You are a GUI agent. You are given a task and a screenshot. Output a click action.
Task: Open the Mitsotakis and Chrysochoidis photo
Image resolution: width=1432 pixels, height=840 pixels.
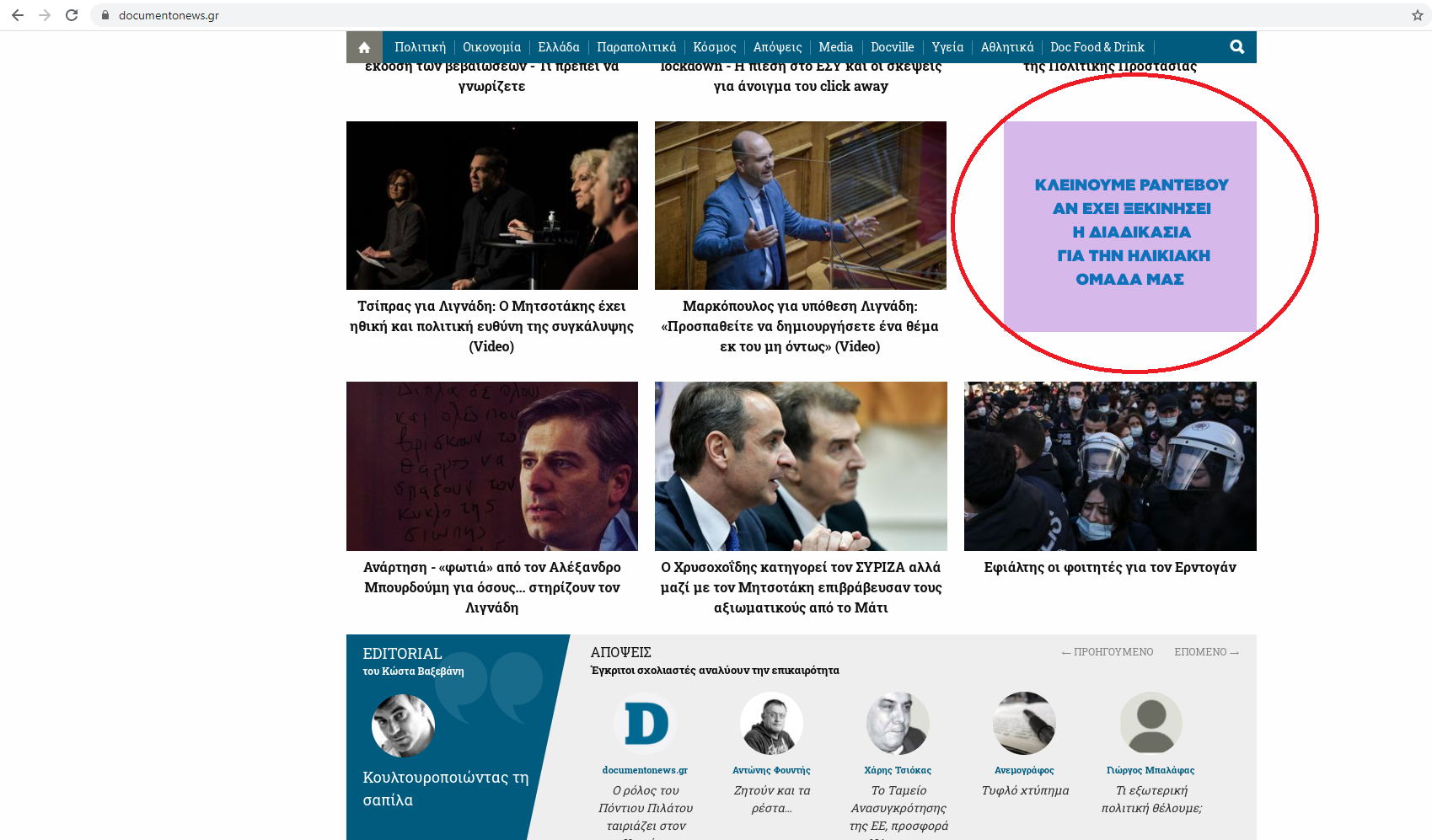point(801,466)
